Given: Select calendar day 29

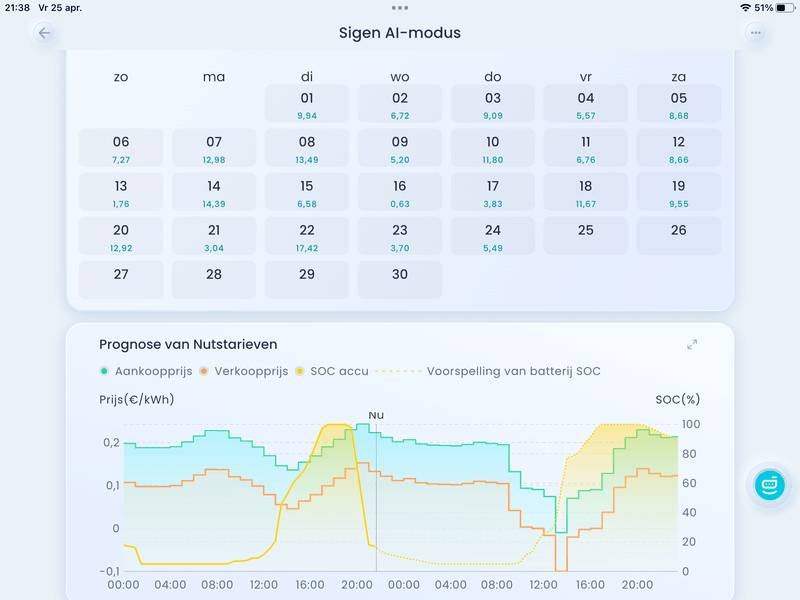Looking at the screenshot, I should pyautogui.click(x=307, y=280).
